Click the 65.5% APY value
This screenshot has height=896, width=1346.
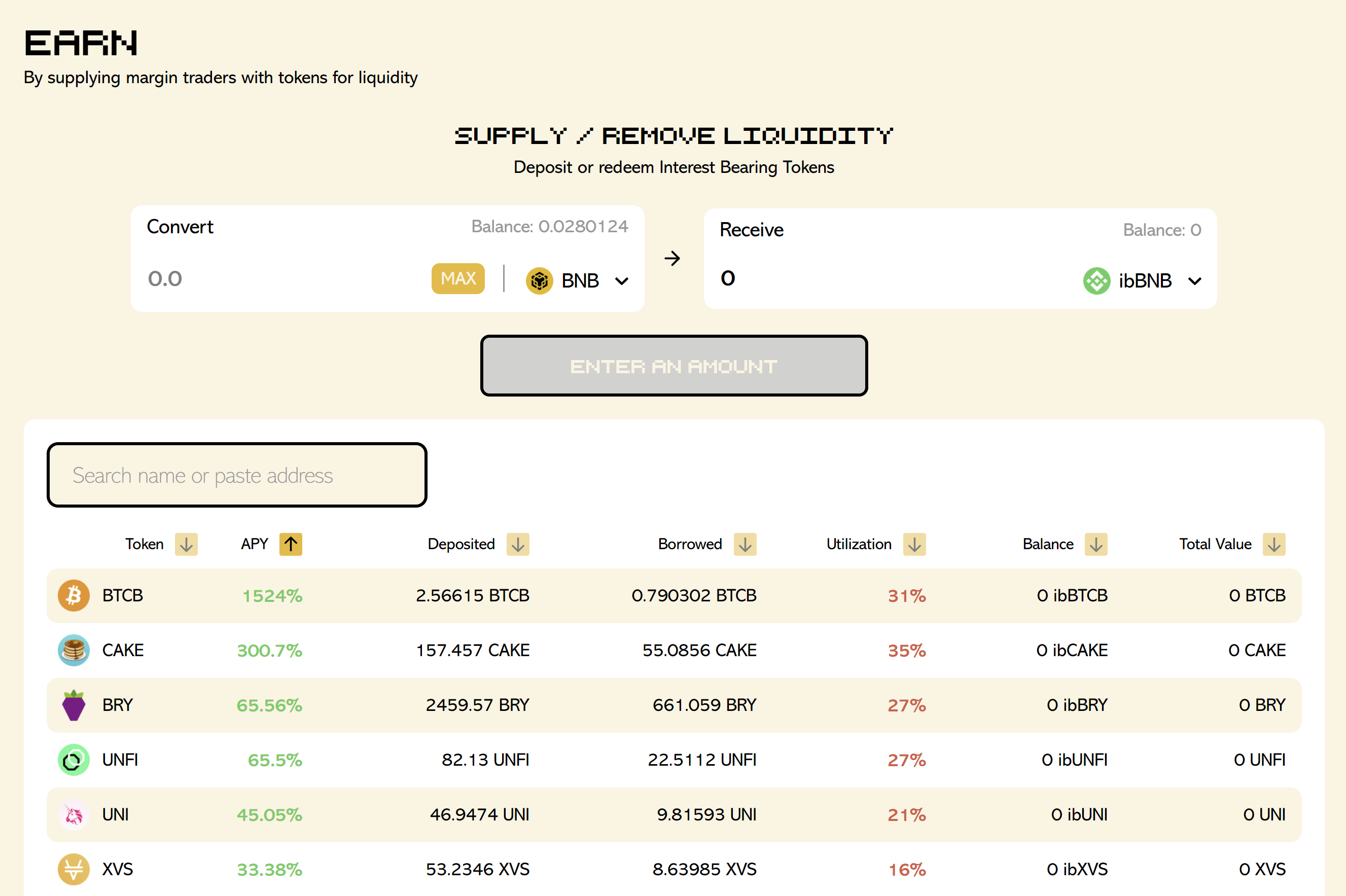pyautogui.click(x=275, y=761)
